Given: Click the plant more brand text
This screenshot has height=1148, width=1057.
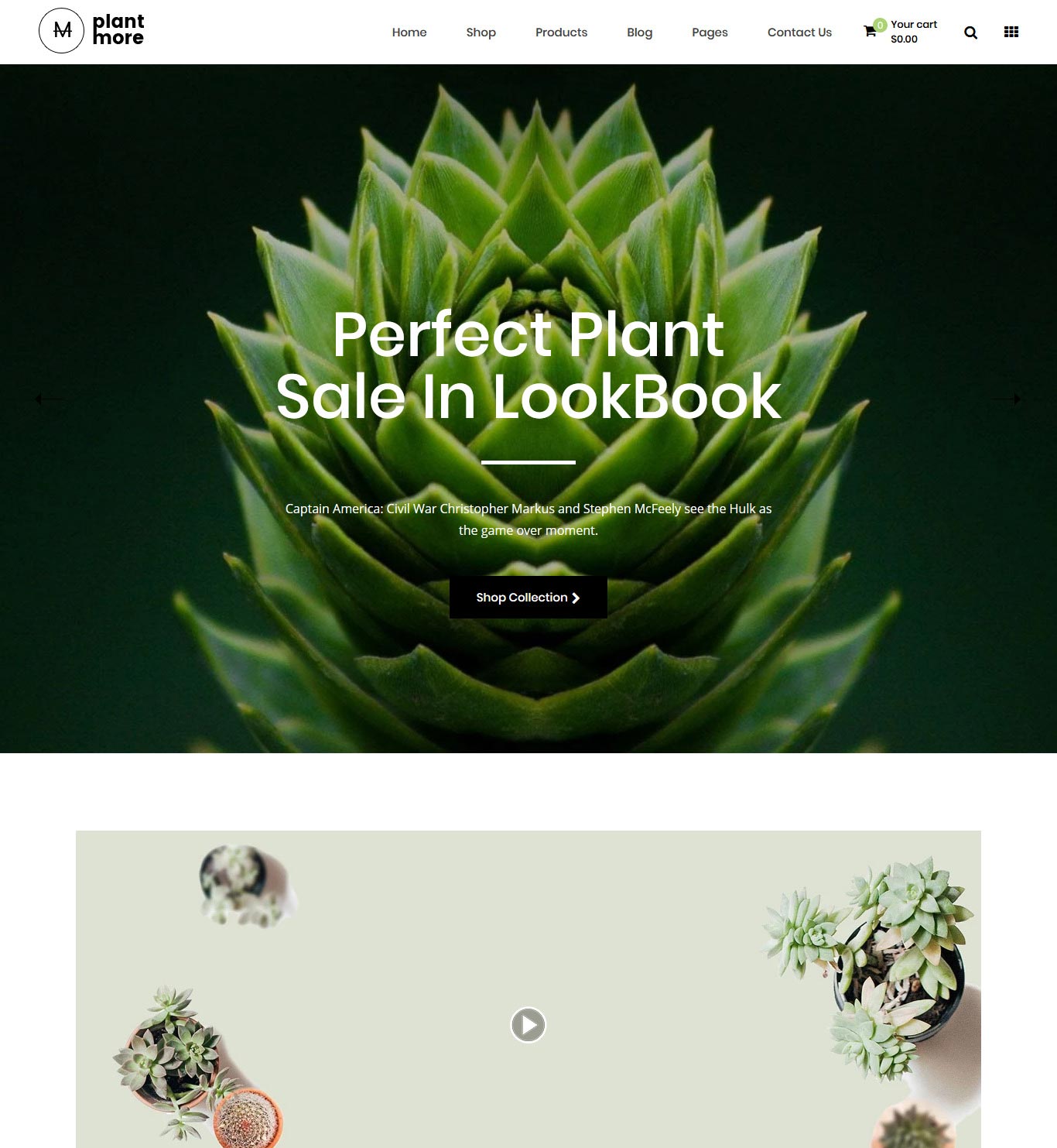Looking at the screenshot, I should [118, 29].
